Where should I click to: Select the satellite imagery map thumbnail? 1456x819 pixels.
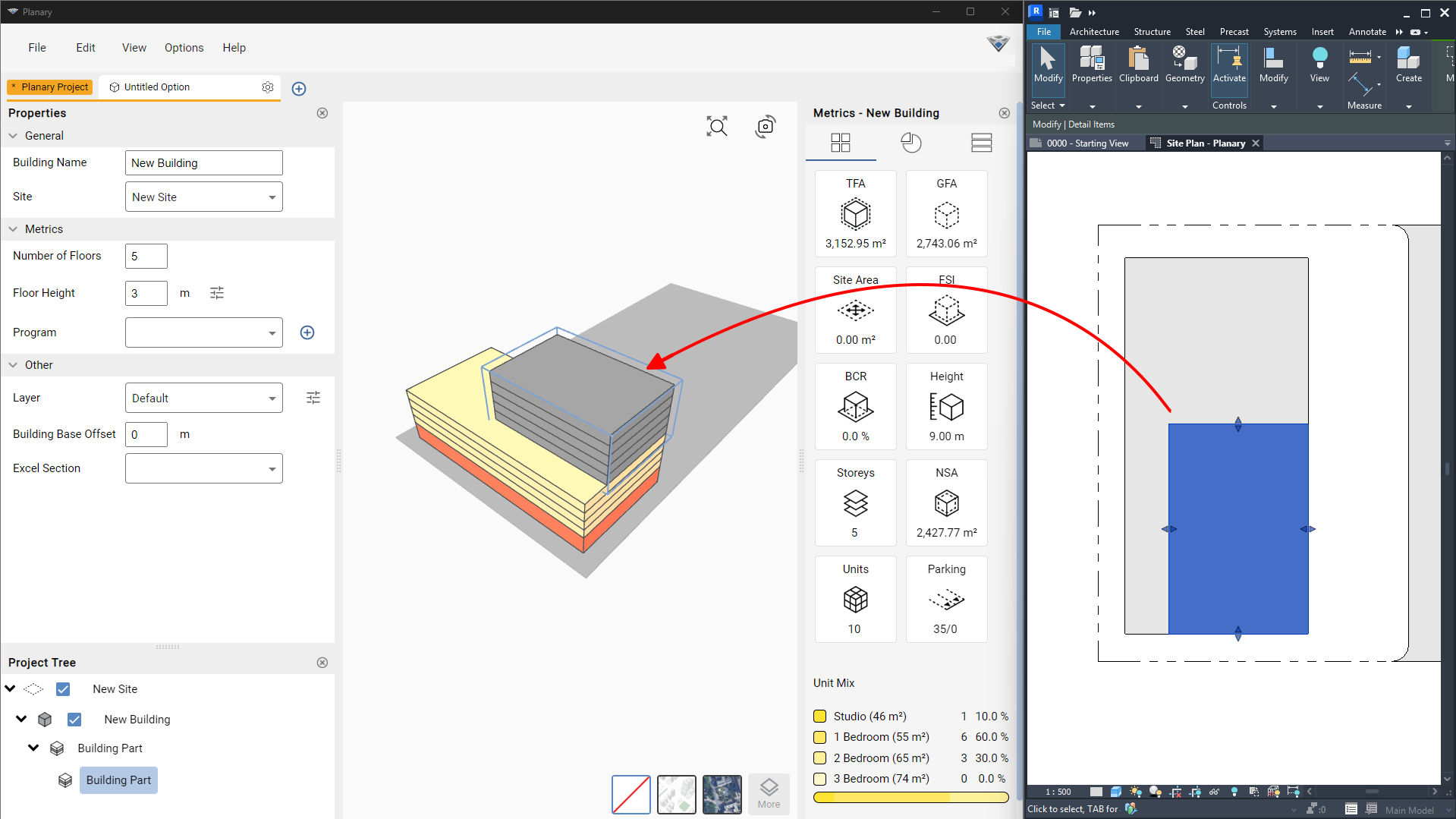coord(722,795)
